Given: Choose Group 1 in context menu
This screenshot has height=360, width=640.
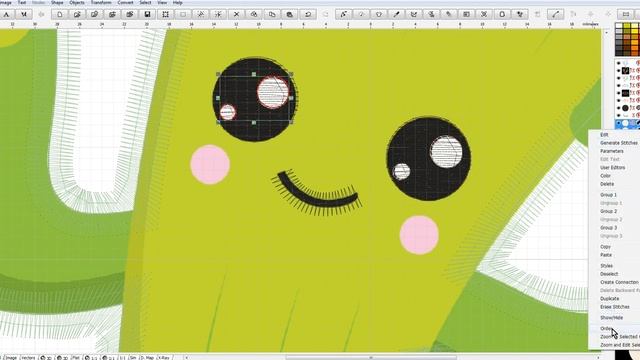Looking at the screenshot, I should pyautogui.click(x=608, y=195).
